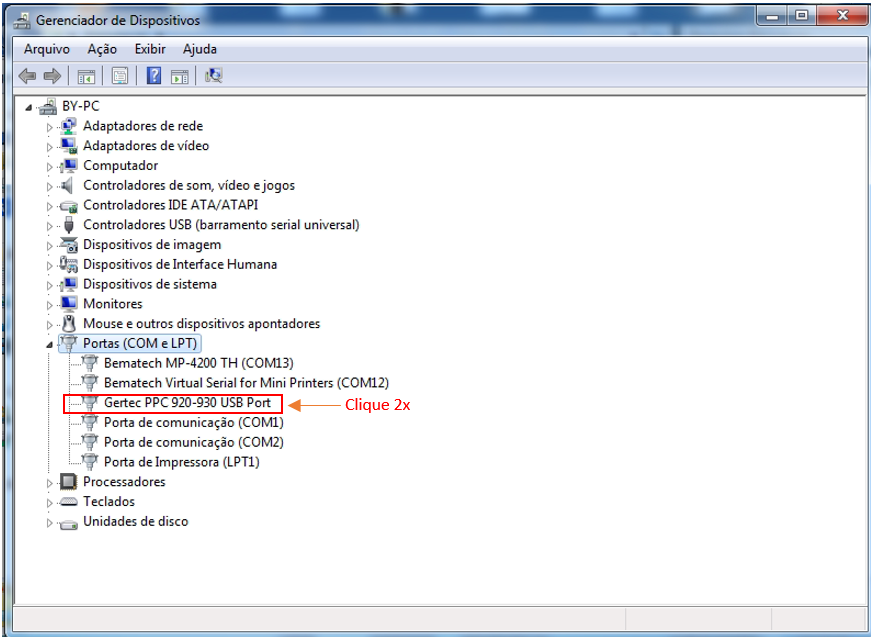Expand the Monitores node

pyautogui.click(x=49, y=305)
